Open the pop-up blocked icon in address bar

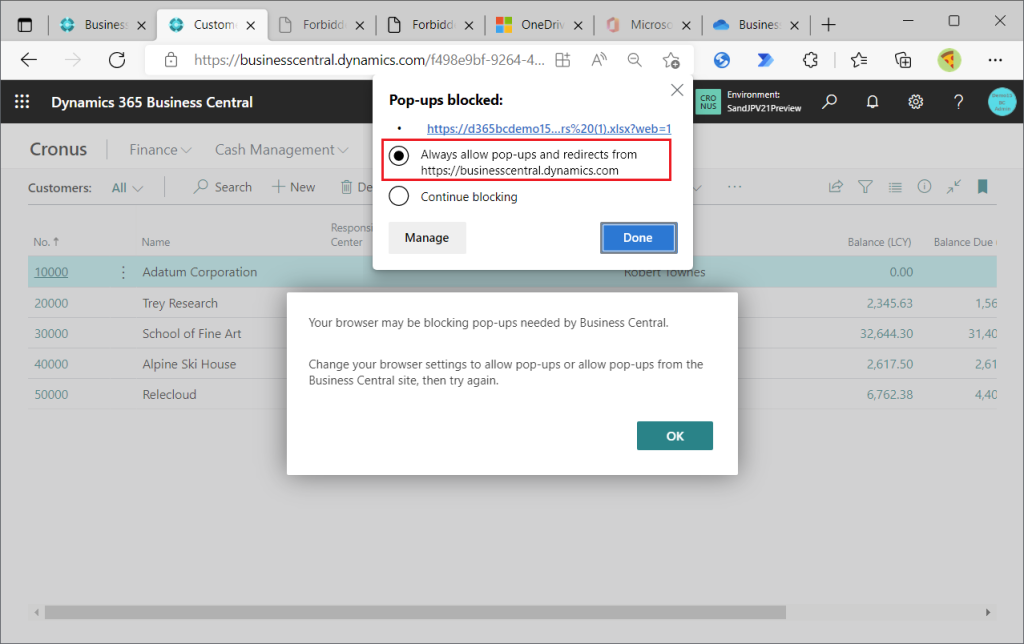[562, 60]
